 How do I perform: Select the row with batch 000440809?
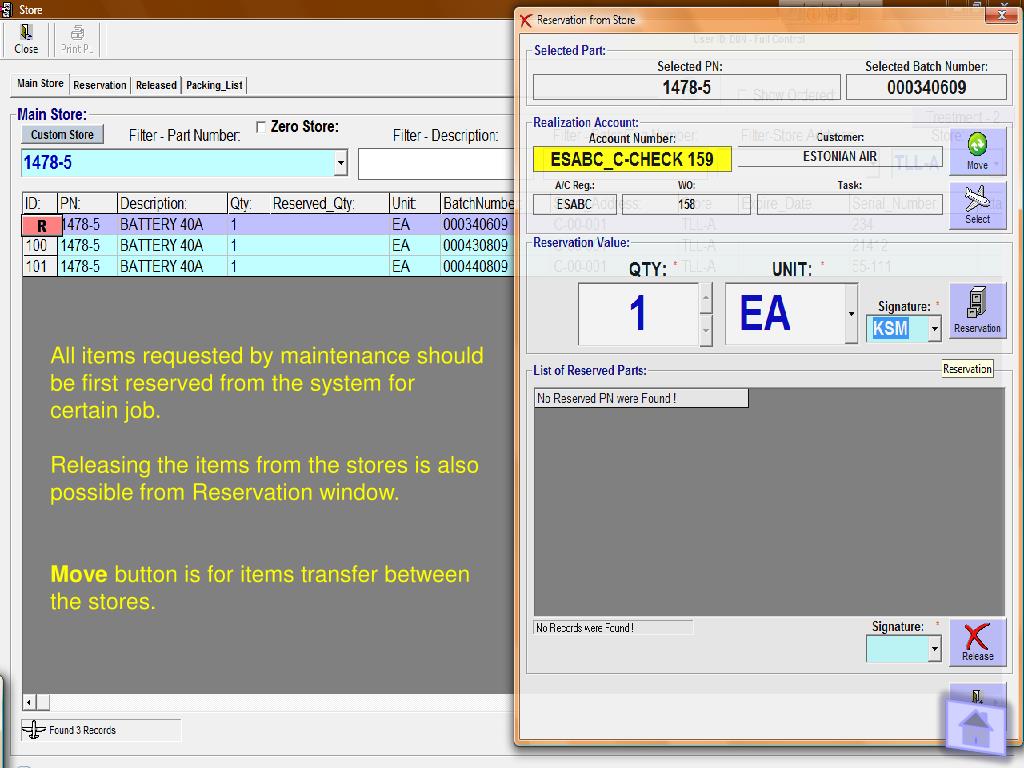268,266
